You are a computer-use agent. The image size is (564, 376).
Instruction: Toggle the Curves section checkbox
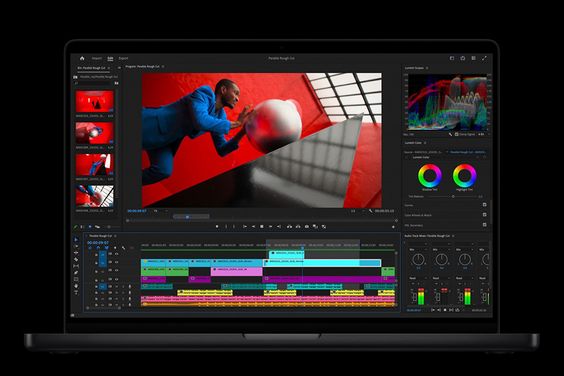(x=485, y=205)
